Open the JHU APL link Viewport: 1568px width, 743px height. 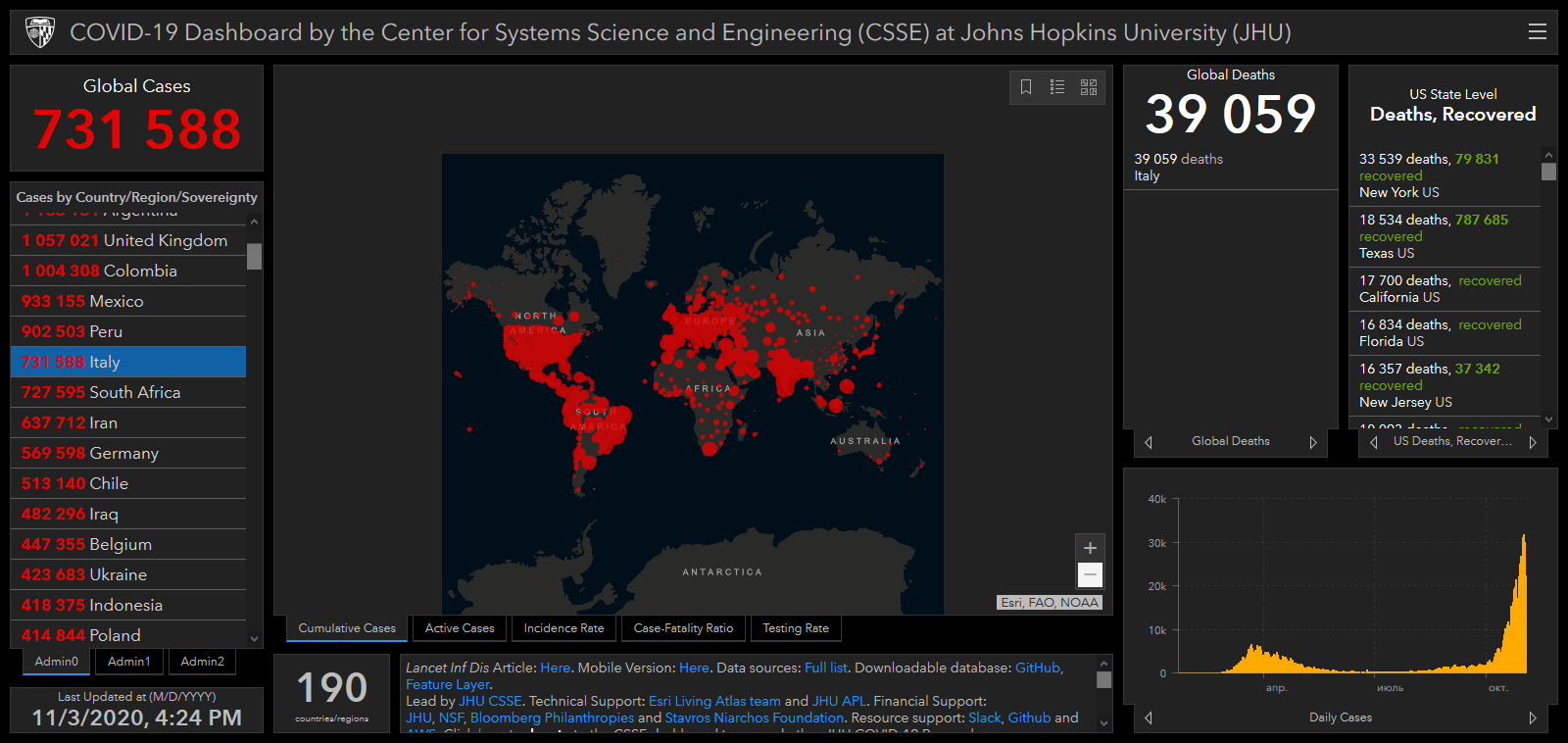pos(839,701)
